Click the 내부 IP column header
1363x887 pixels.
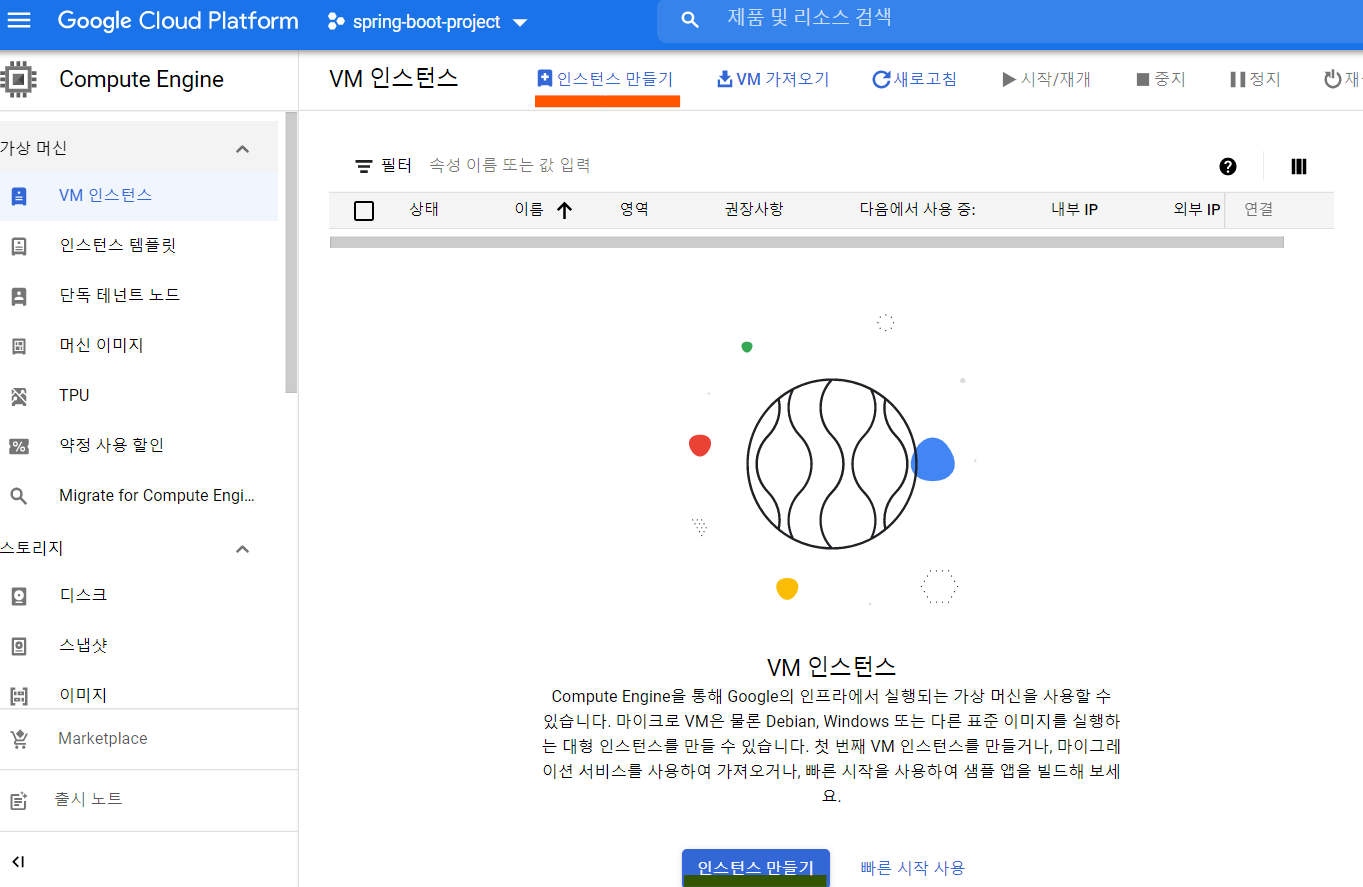point(1074,210)
